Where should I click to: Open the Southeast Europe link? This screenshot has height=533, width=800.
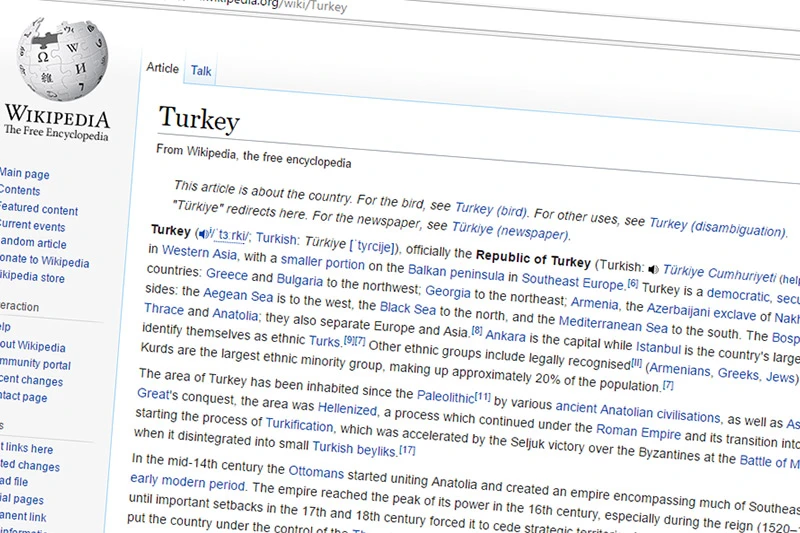click(573, 280)
